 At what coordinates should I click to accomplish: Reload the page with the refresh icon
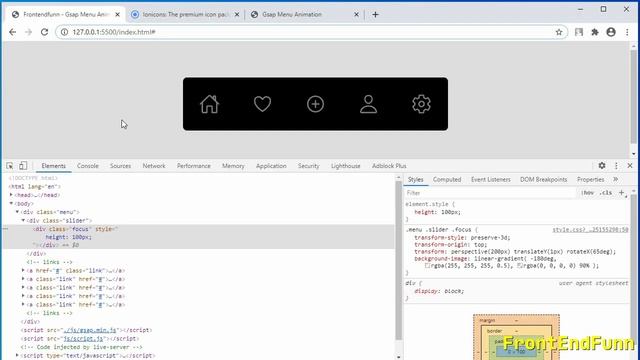coord(44,32)
